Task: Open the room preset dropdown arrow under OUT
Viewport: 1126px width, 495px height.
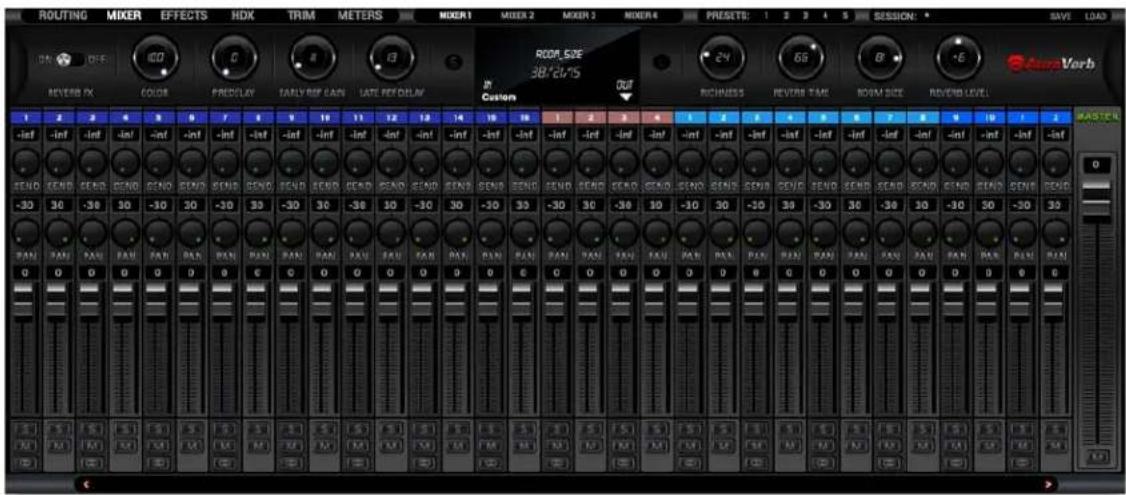Action: 625,97
